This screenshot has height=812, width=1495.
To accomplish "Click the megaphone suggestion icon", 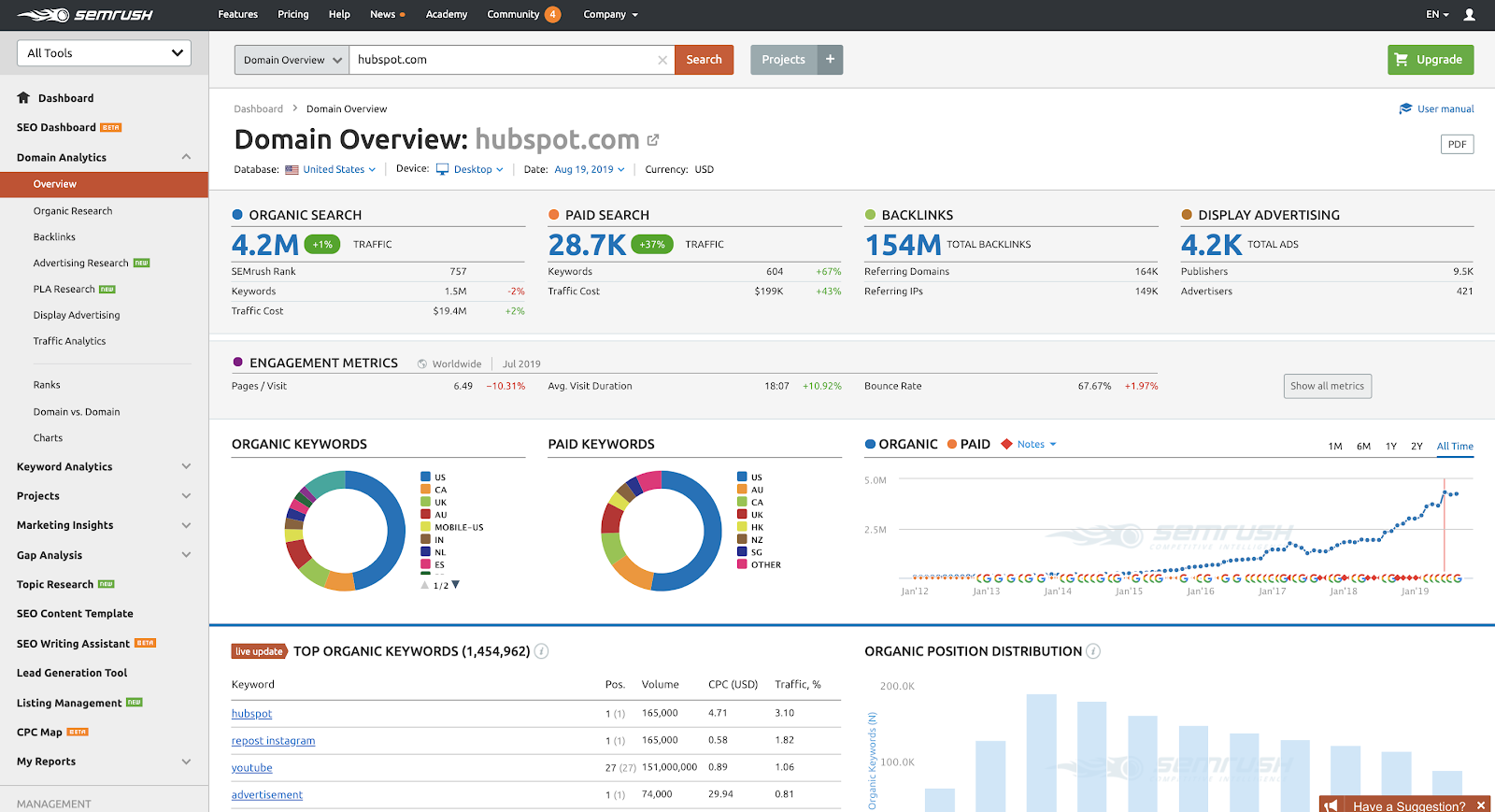I will 1331,805.
